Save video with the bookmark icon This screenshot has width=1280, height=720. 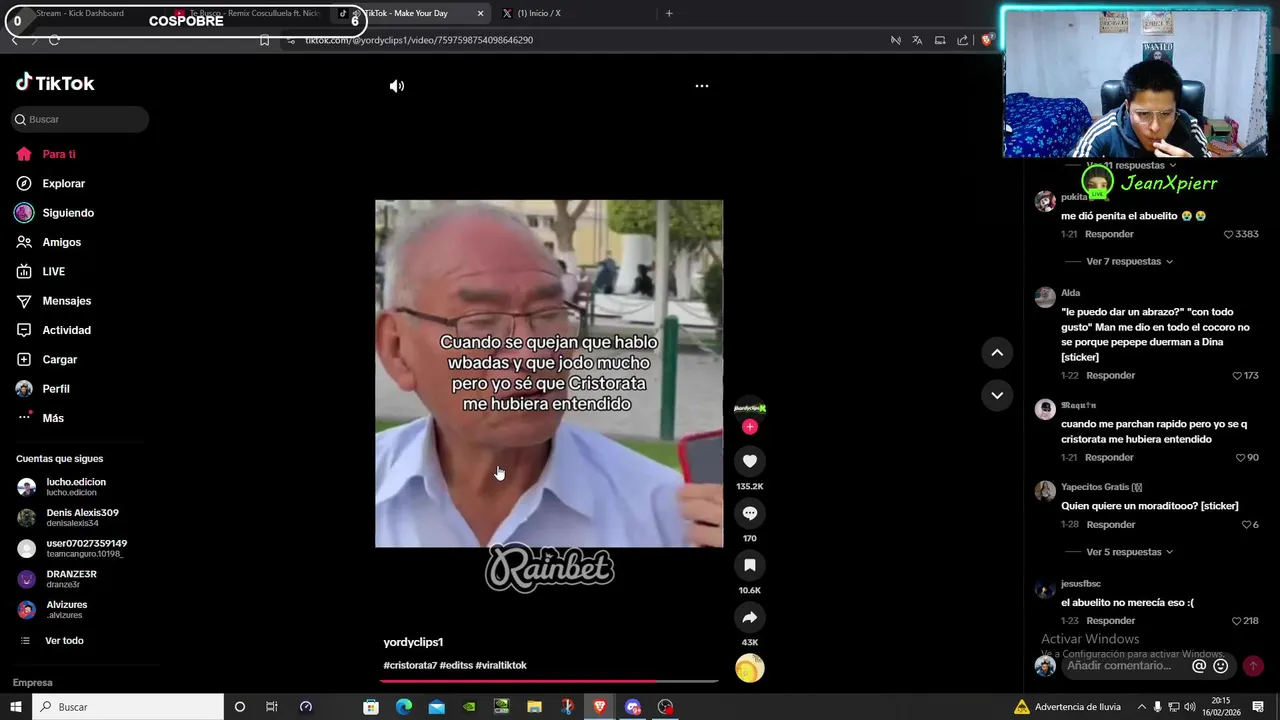coord(750,565)
